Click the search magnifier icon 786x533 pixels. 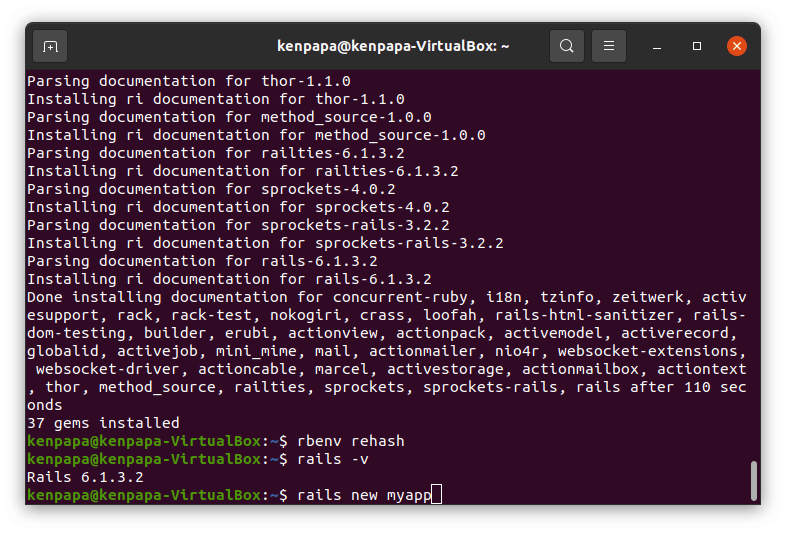point(567,46)
